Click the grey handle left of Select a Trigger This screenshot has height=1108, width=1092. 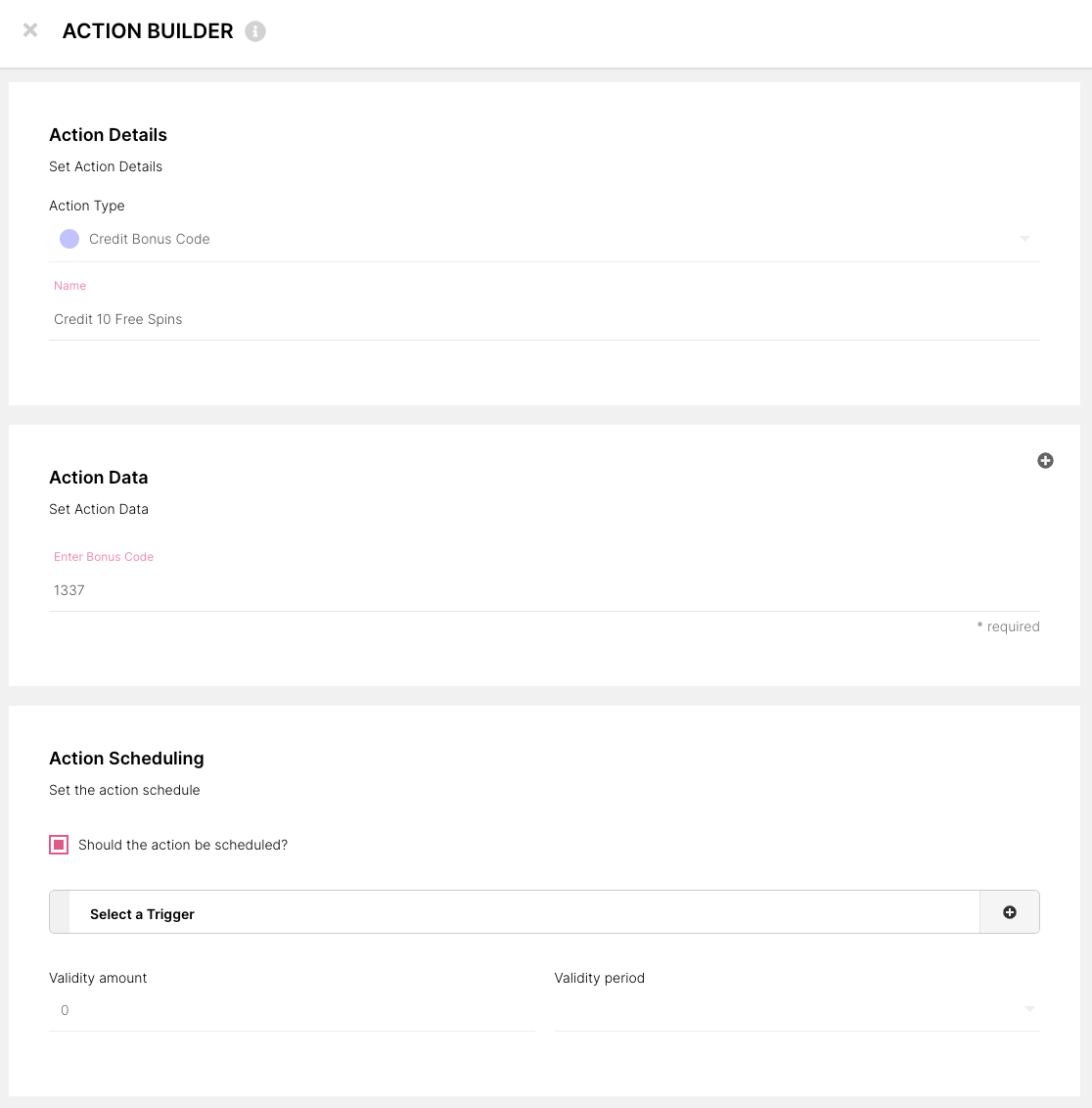60,912
